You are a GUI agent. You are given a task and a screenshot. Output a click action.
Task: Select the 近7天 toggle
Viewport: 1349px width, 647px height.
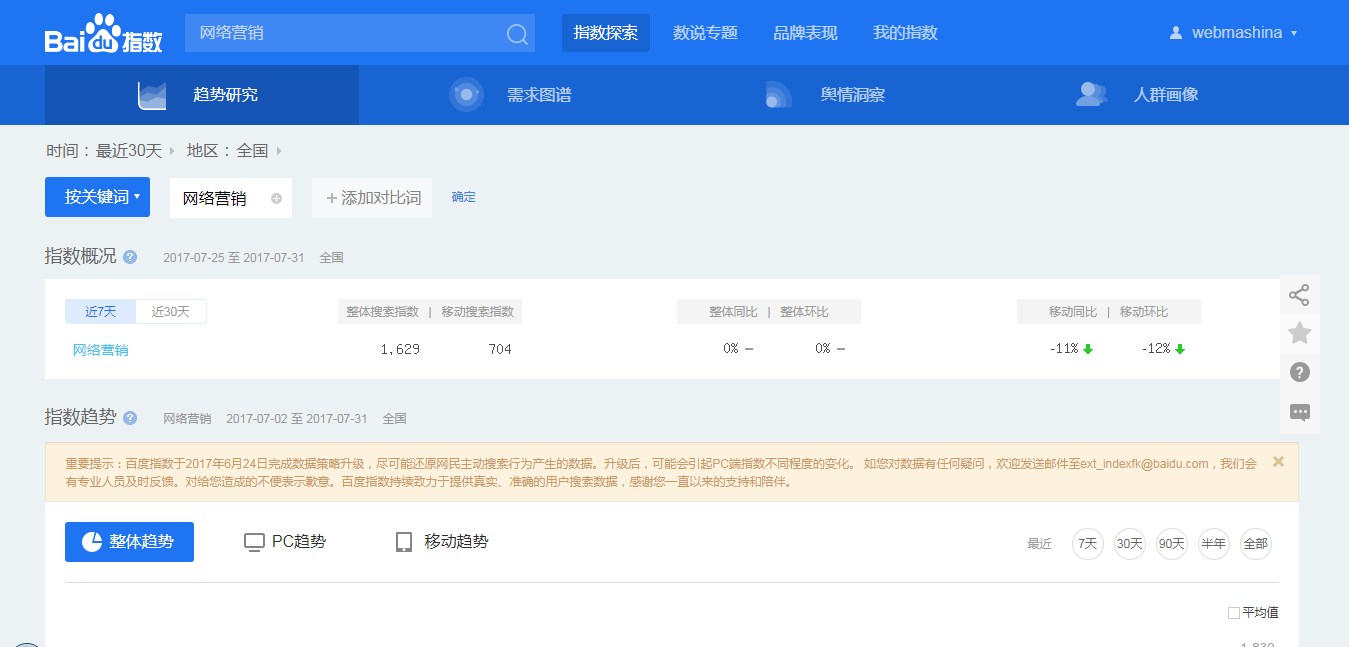pos(101,311)
